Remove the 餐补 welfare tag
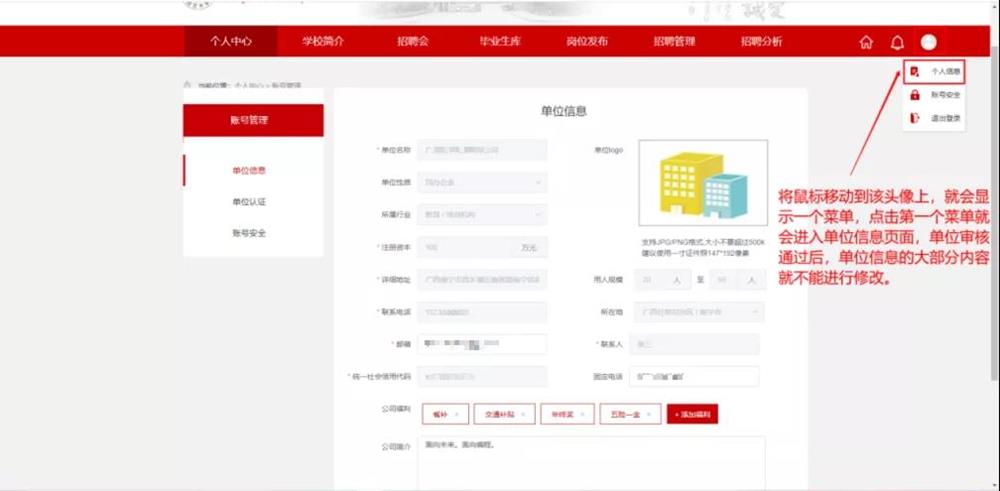This screenshot has height=491, width=1000. click(456, 414)
